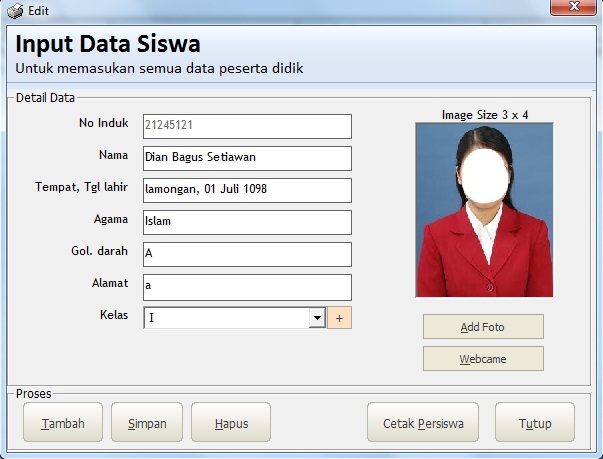Click the Nama input field
Viewport: 603px width, 459px height.
pyautogui.click(x=247, y=158)
